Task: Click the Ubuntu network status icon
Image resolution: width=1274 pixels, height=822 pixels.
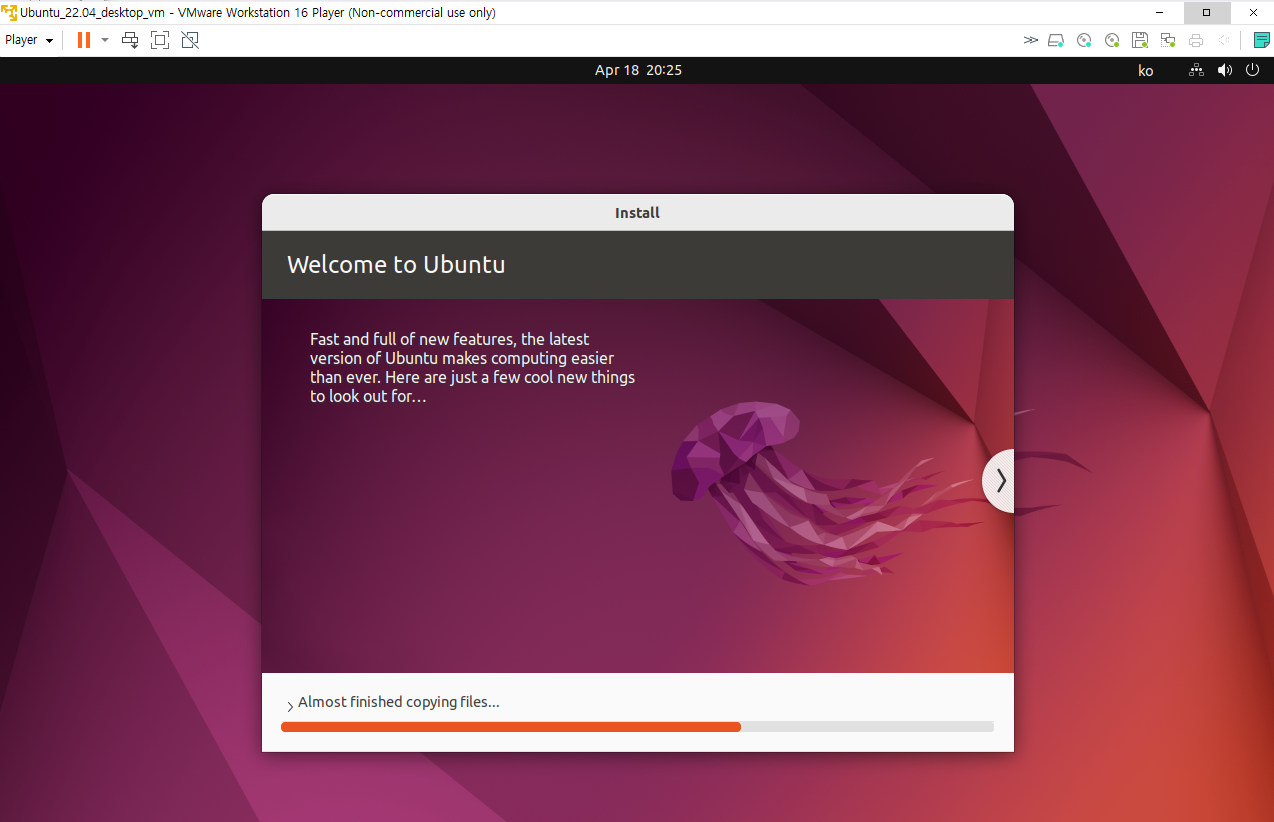Action: point(1196,70)
